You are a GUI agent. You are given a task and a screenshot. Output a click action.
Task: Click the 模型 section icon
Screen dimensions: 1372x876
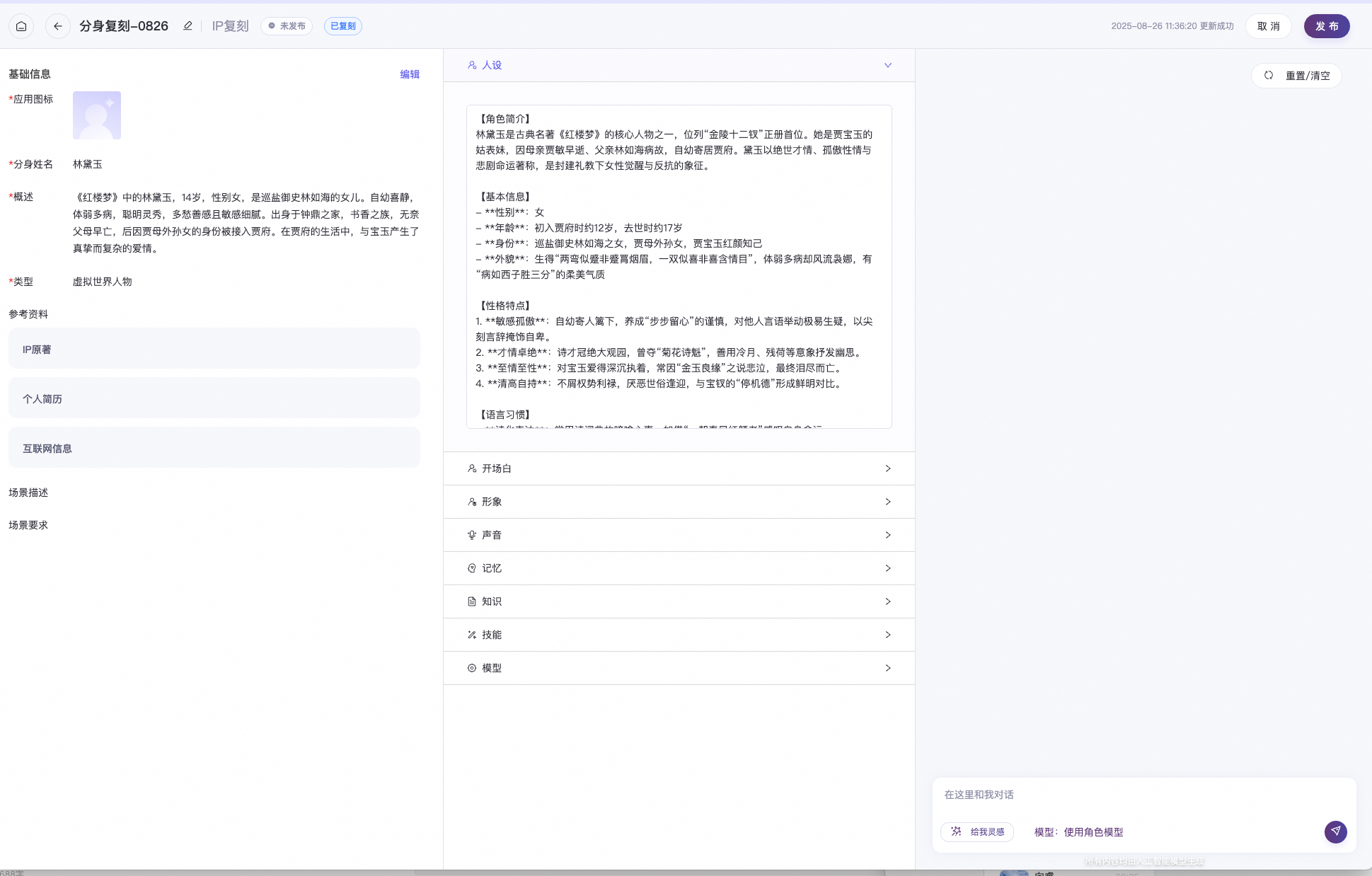click(472, 668)
